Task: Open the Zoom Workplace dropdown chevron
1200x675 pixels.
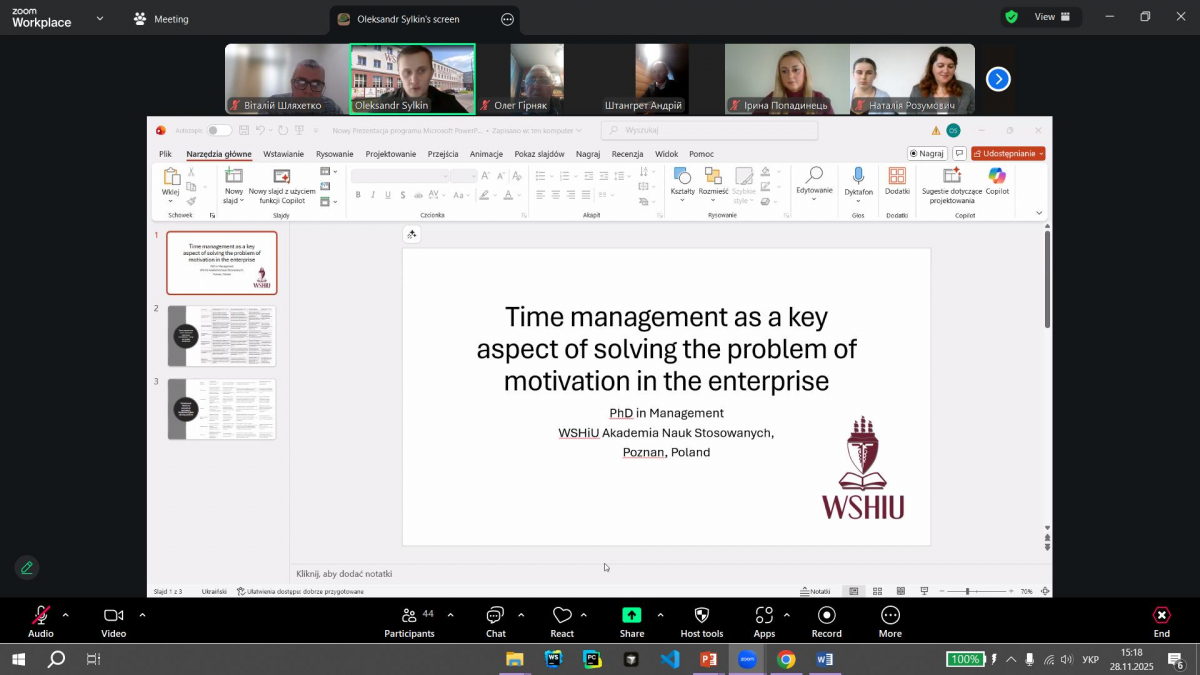Action: (x=99, y=19)
